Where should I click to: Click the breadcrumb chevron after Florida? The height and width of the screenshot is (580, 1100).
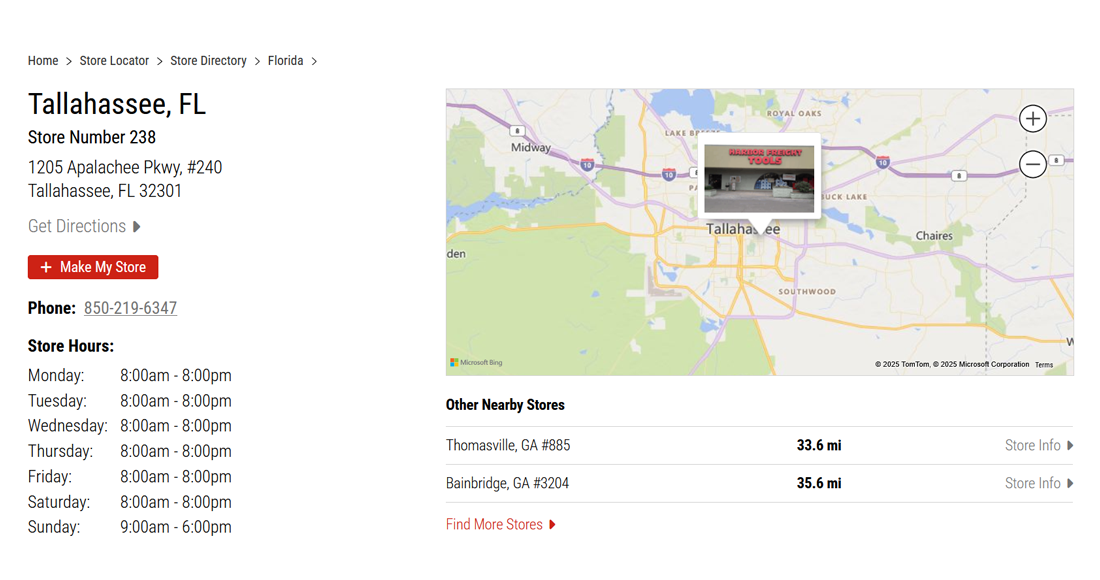(x=314, y=60)
